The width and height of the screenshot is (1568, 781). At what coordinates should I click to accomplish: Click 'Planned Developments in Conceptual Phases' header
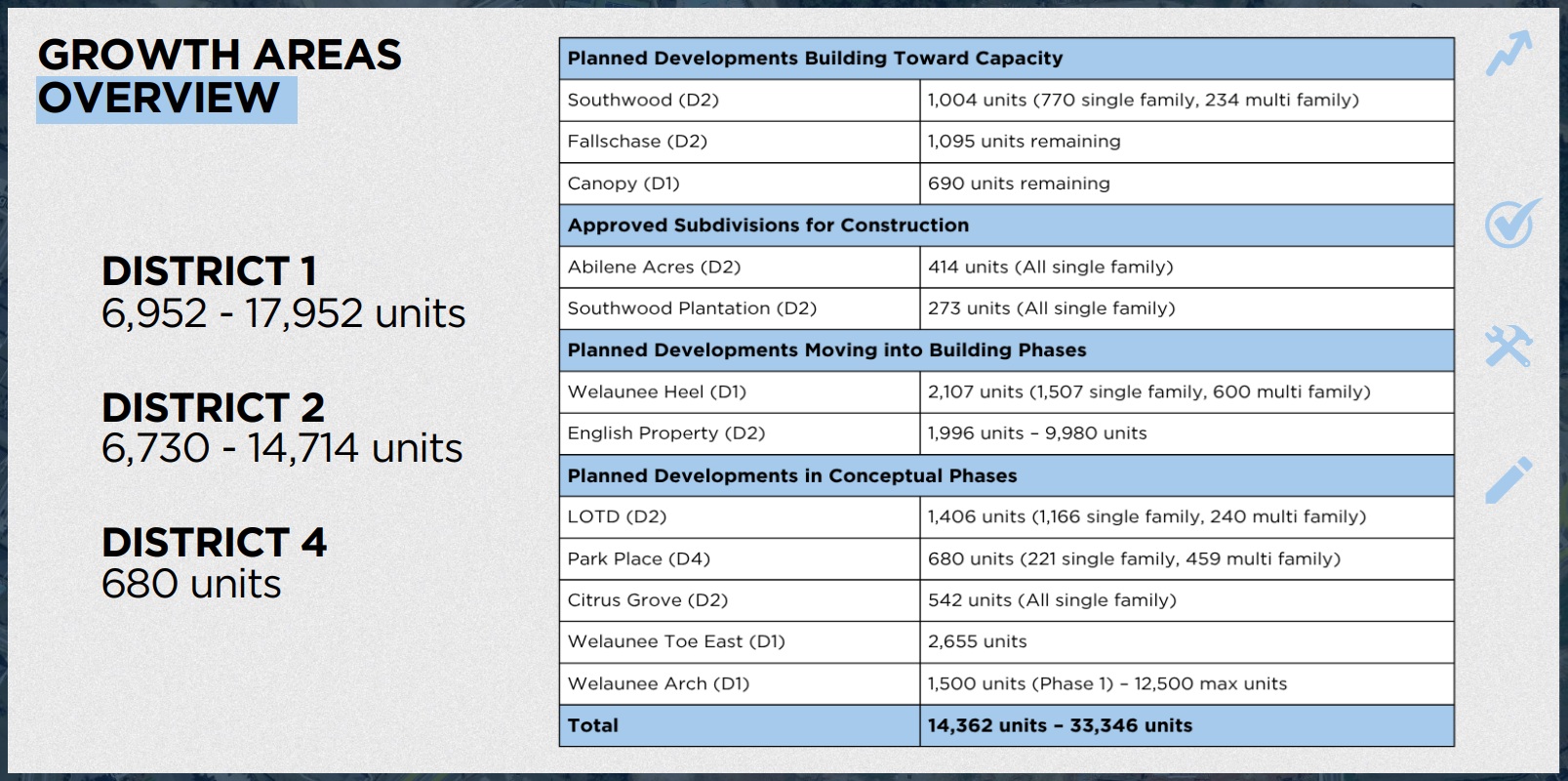[791, 476]
